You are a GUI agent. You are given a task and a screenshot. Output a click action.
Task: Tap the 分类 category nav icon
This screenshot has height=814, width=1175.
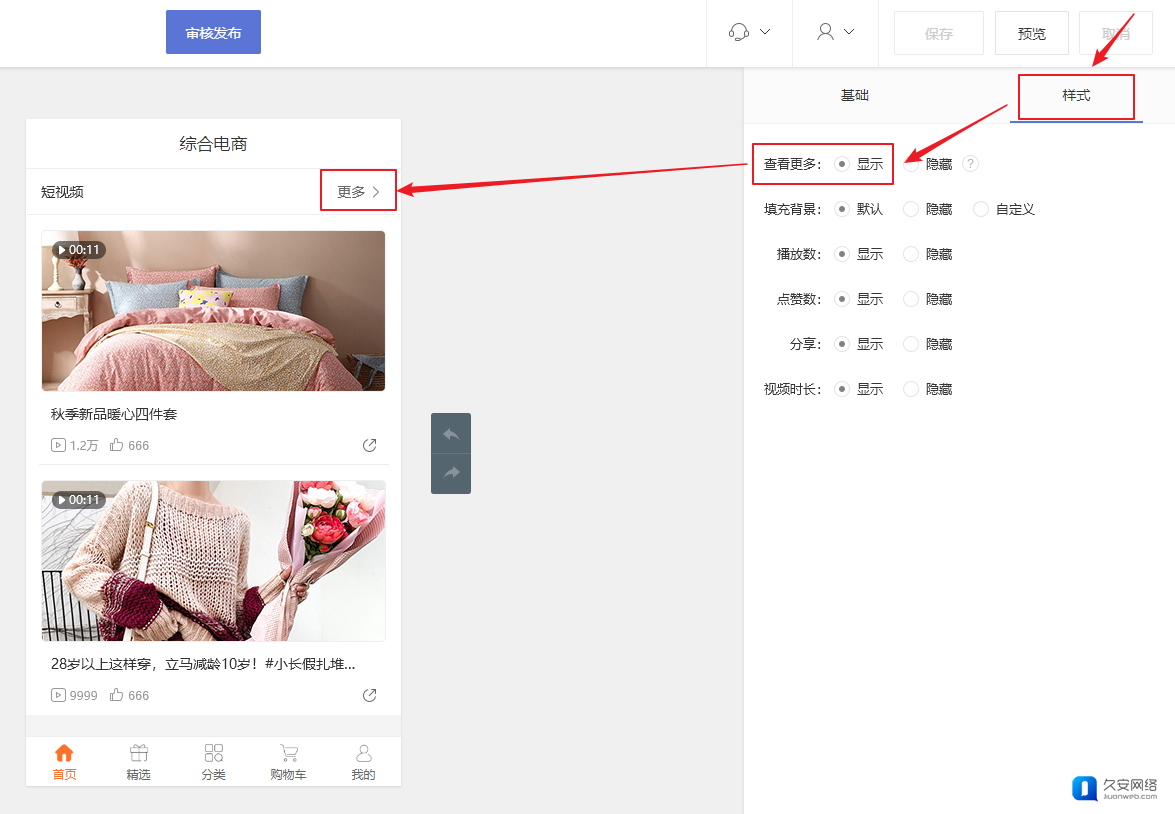click(x=214, y=753)
